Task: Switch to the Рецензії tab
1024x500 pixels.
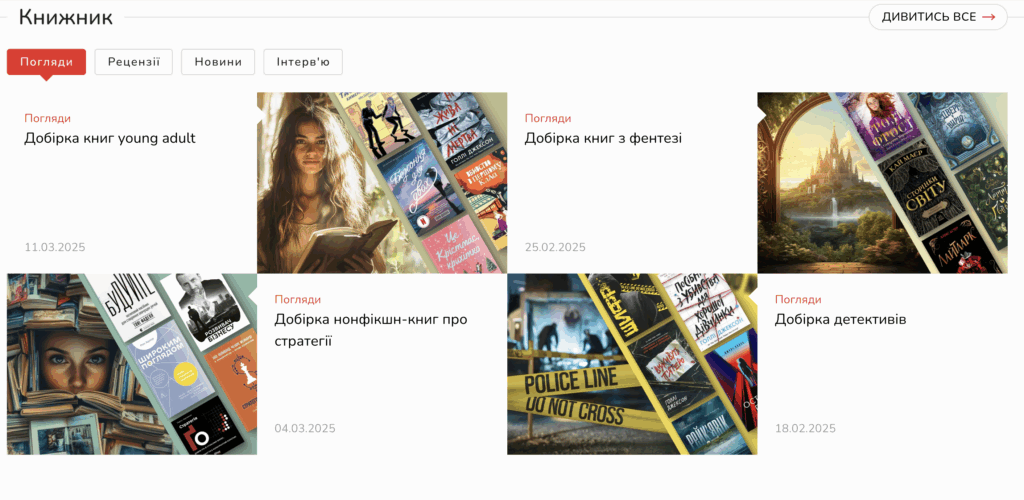Action: pos(134,62)
